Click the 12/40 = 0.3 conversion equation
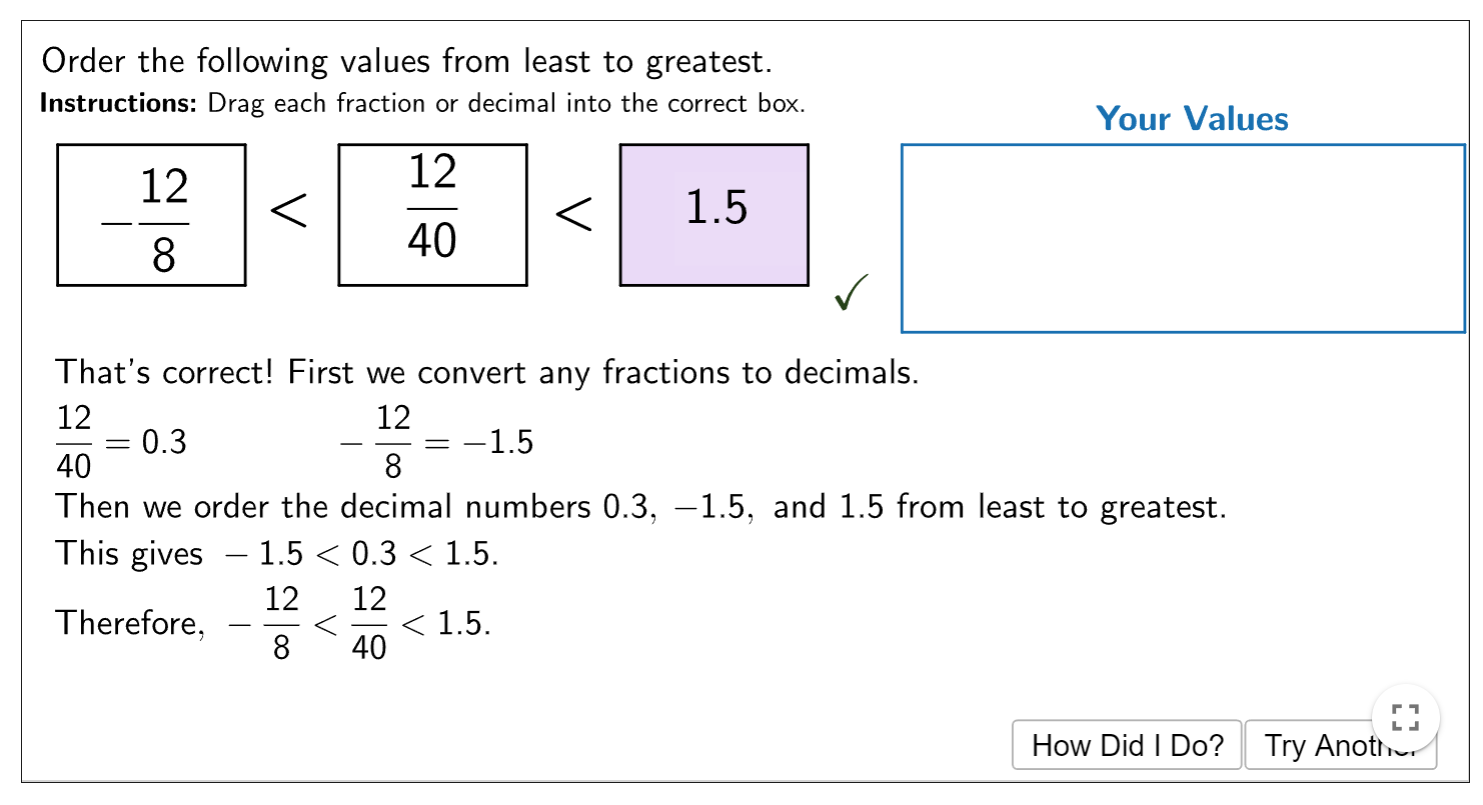This screenshot has width=1483, height=805. (x=121, y=442)
